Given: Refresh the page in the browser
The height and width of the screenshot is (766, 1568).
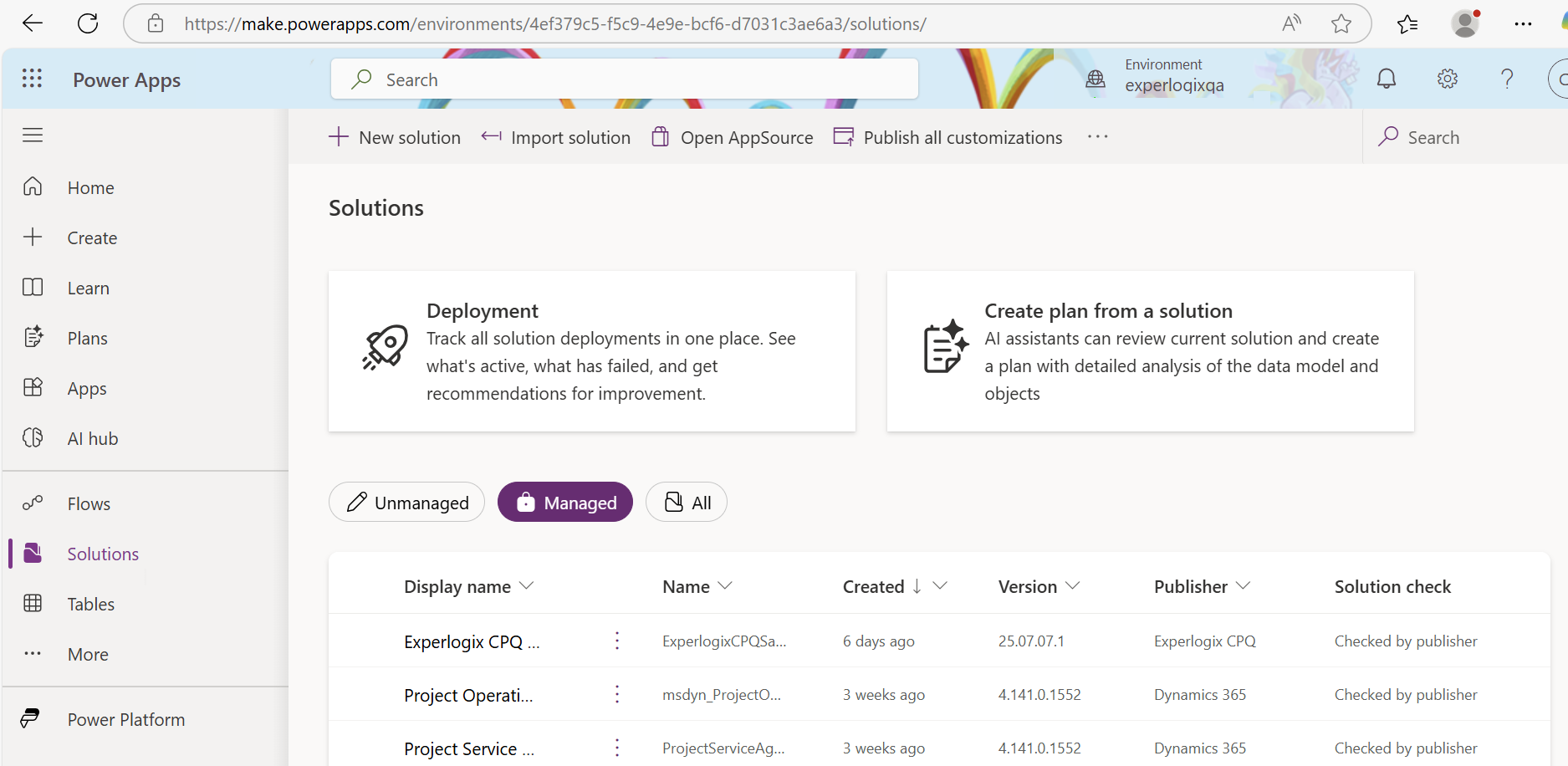Looking at the screenshot, I should click(x=88, y=23).
